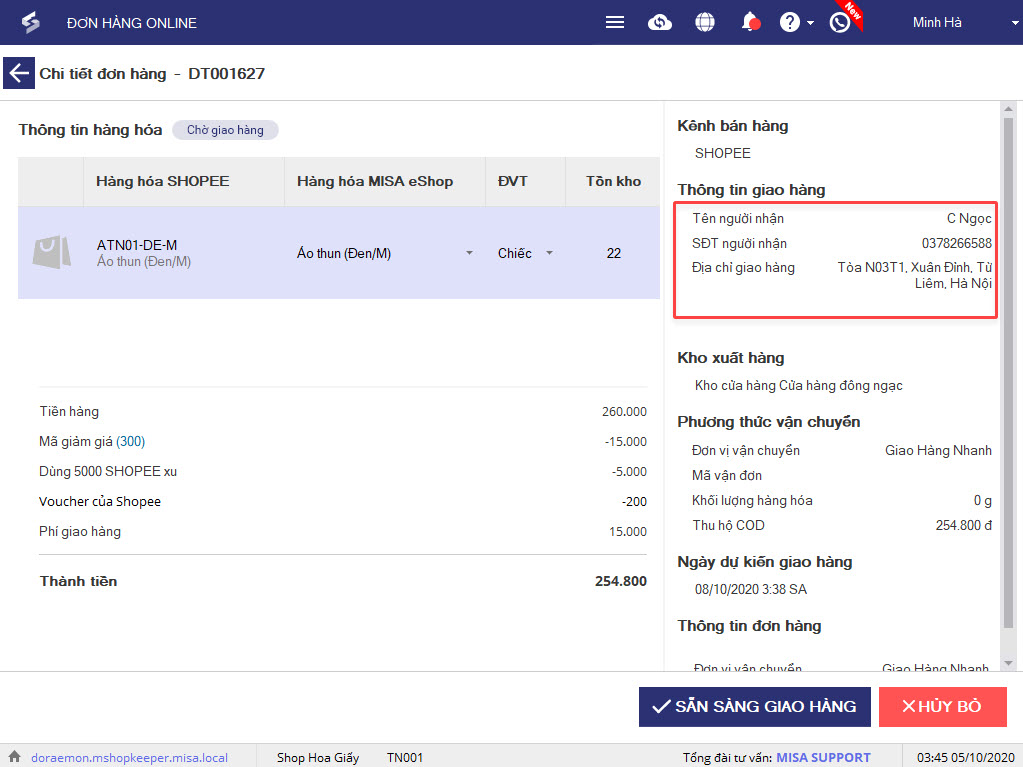
Task: Click the phone support icon marked New
Action: [x=840, y=23]
